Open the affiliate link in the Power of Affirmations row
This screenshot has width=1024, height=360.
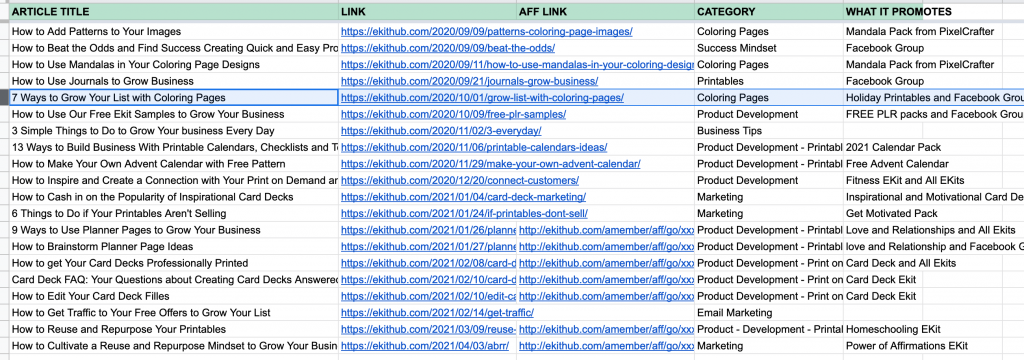(606, 346)
